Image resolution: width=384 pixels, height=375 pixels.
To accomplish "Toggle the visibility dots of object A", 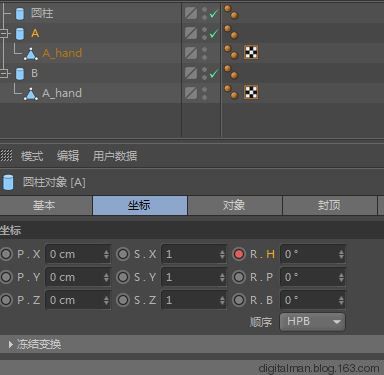I will [x=204, y=33].
